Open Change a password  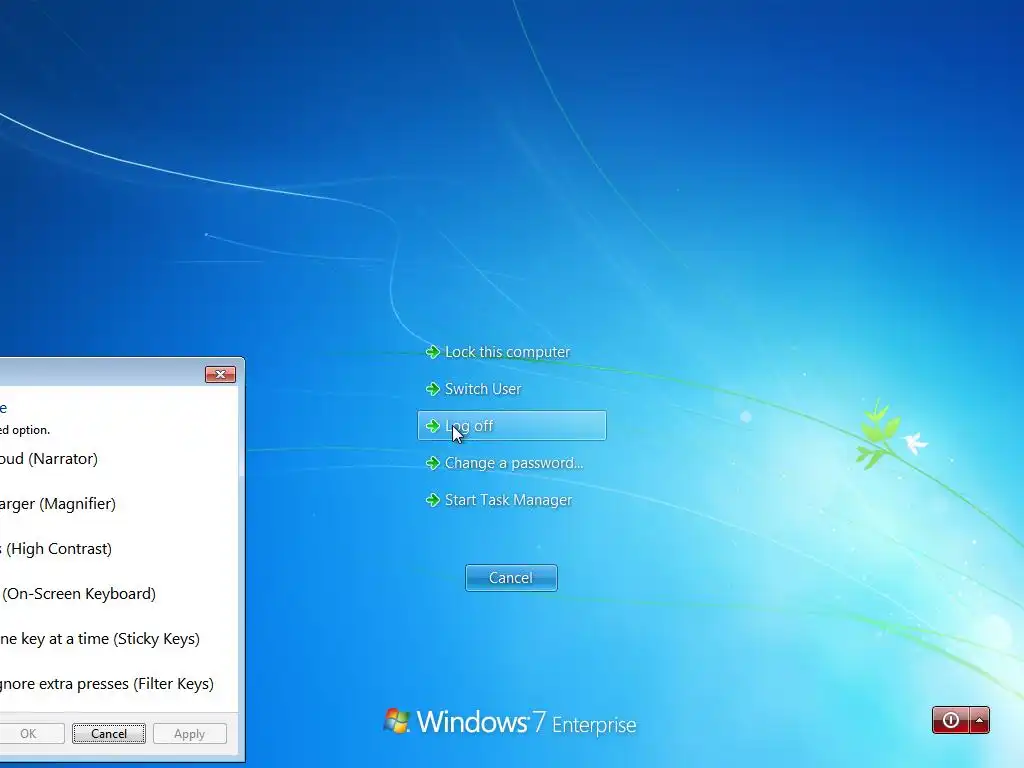[514, 463]
